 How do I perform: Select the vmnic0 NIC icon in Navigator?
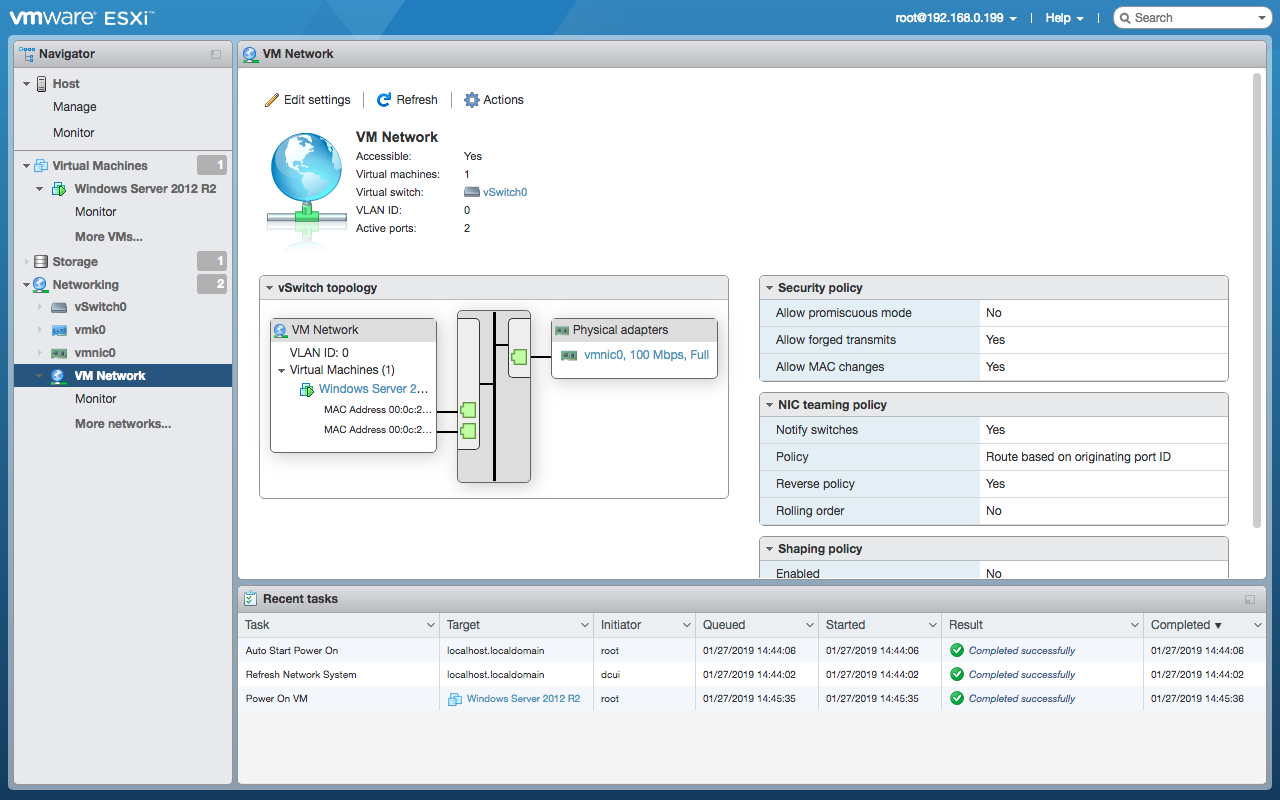pos(57,353)
